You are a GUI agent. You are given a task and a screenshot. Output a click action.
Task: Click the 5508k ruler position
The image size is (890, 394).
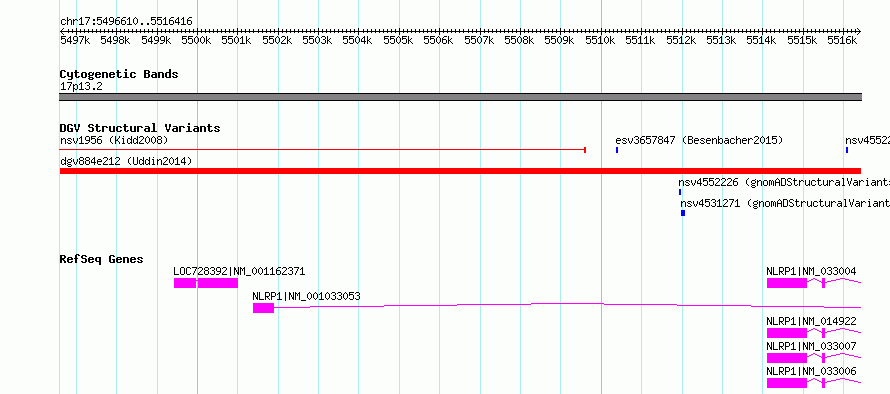pyautogui.click(x=519, y=40)
